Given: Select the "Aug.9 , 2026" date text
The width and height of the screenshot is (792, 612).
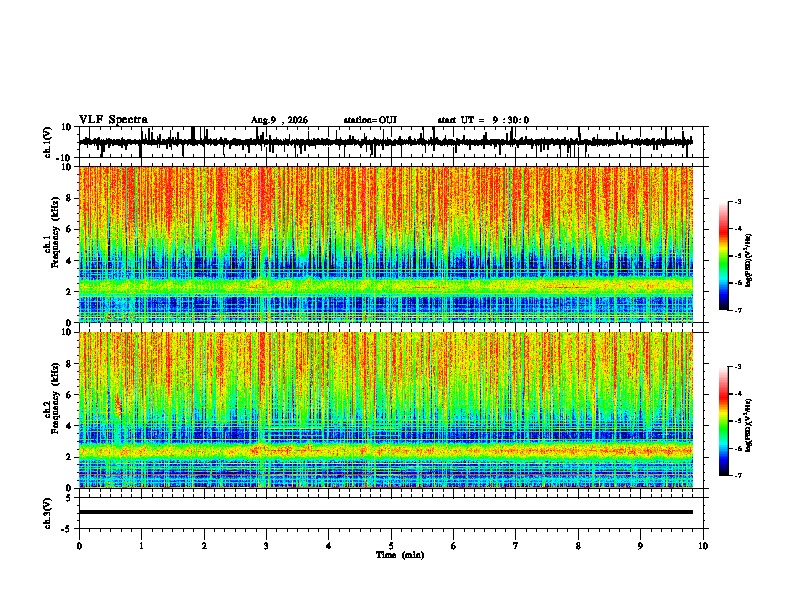Looking at the screenshot, I should click(x=279, y=120).
